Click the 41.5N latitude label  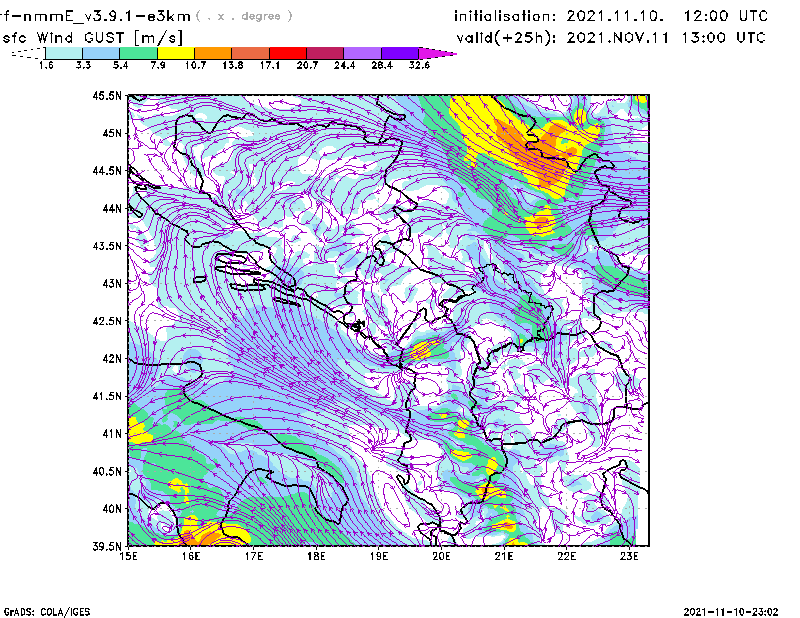[107, 396]
